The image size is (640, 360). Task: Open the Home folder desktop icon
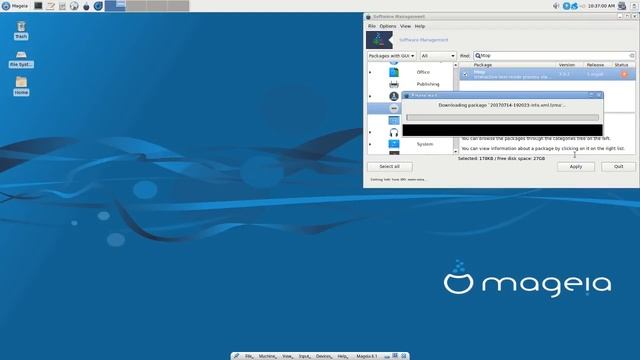[21, 87]
